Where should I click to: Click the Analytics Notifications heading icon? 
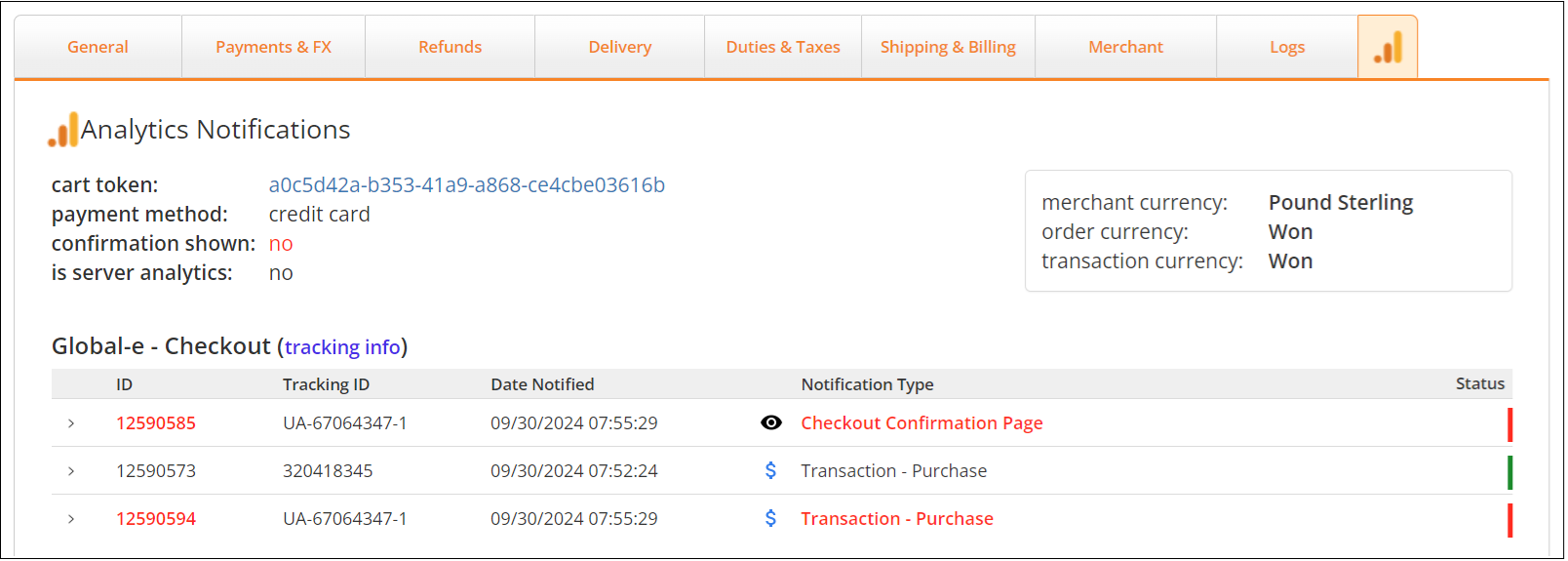coord(63,130)
